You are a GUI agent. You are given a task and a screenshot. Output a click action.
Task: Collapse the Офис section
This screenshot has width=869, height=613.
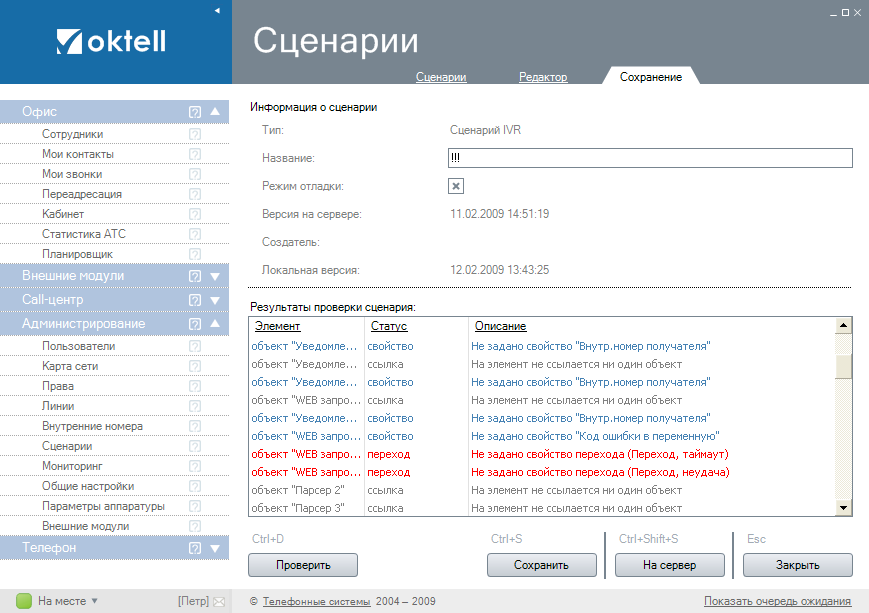[215, 112]
